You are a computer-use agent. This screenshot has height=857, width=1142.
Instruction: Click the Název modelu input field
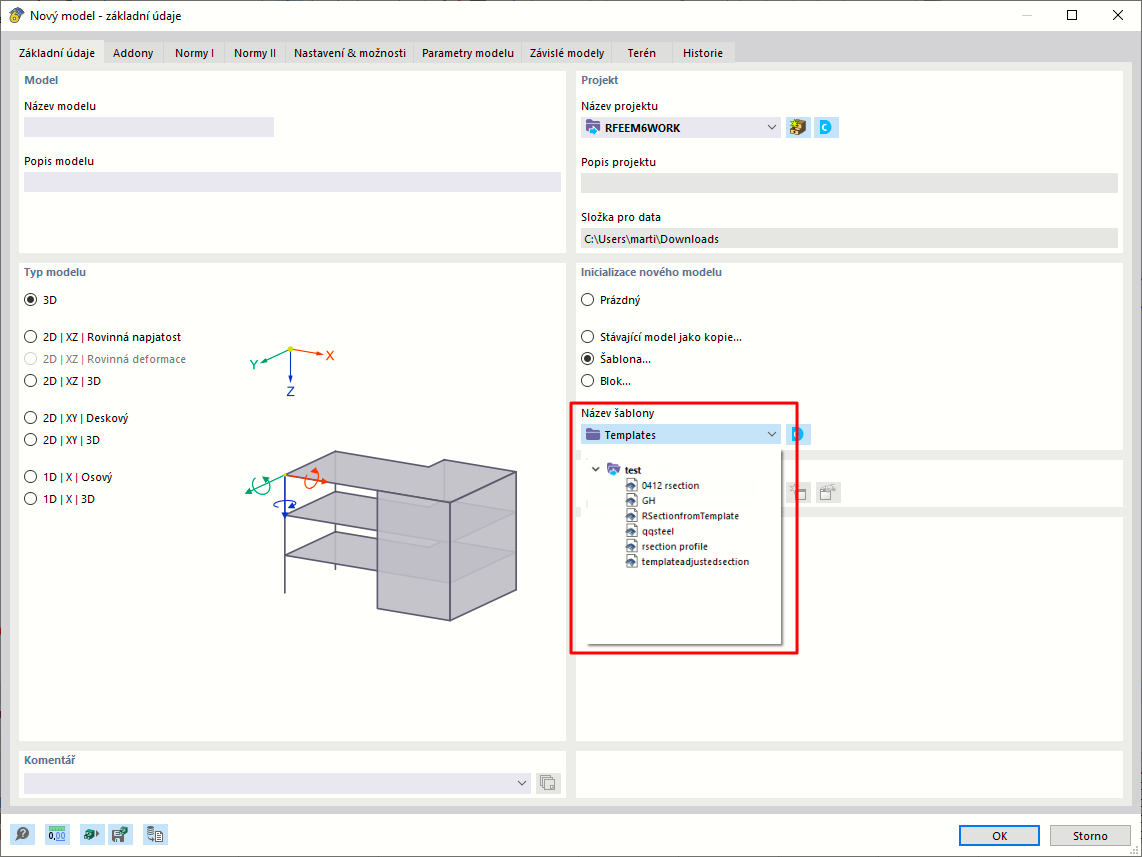149,127
